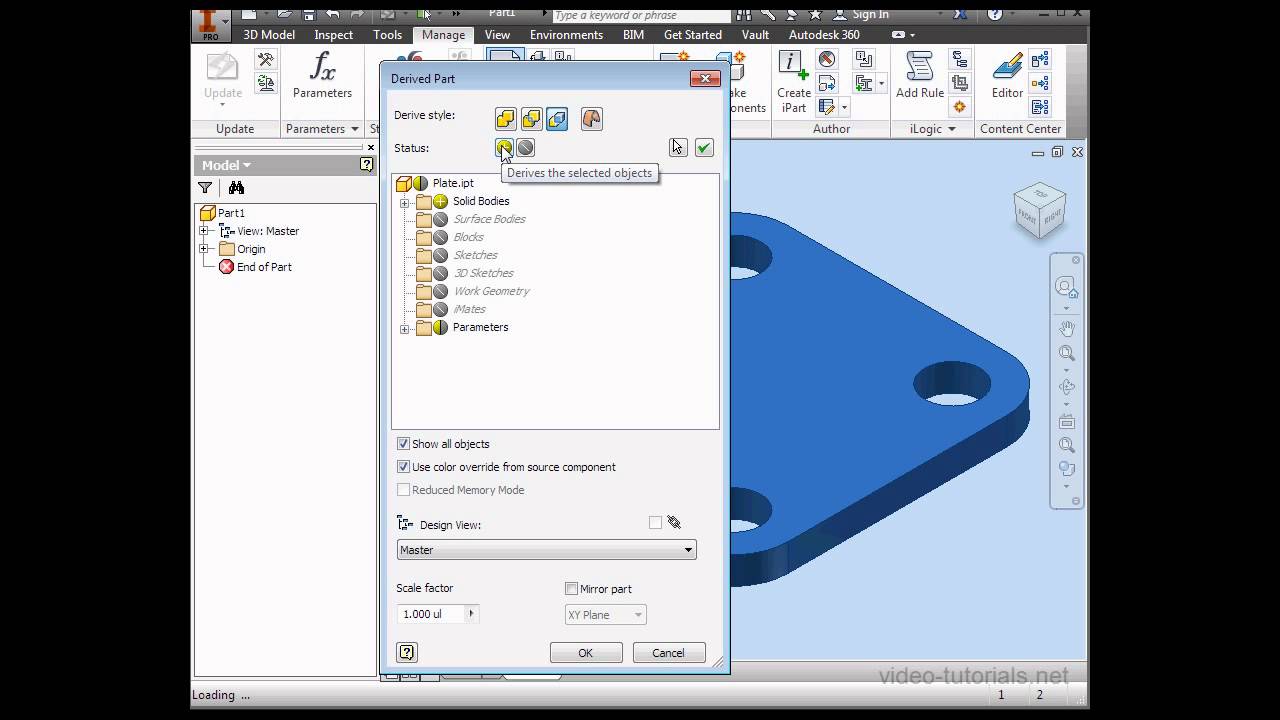Toggle Sketches status icon
Screen dimensions: 1280x720
[x=440, y=255]
